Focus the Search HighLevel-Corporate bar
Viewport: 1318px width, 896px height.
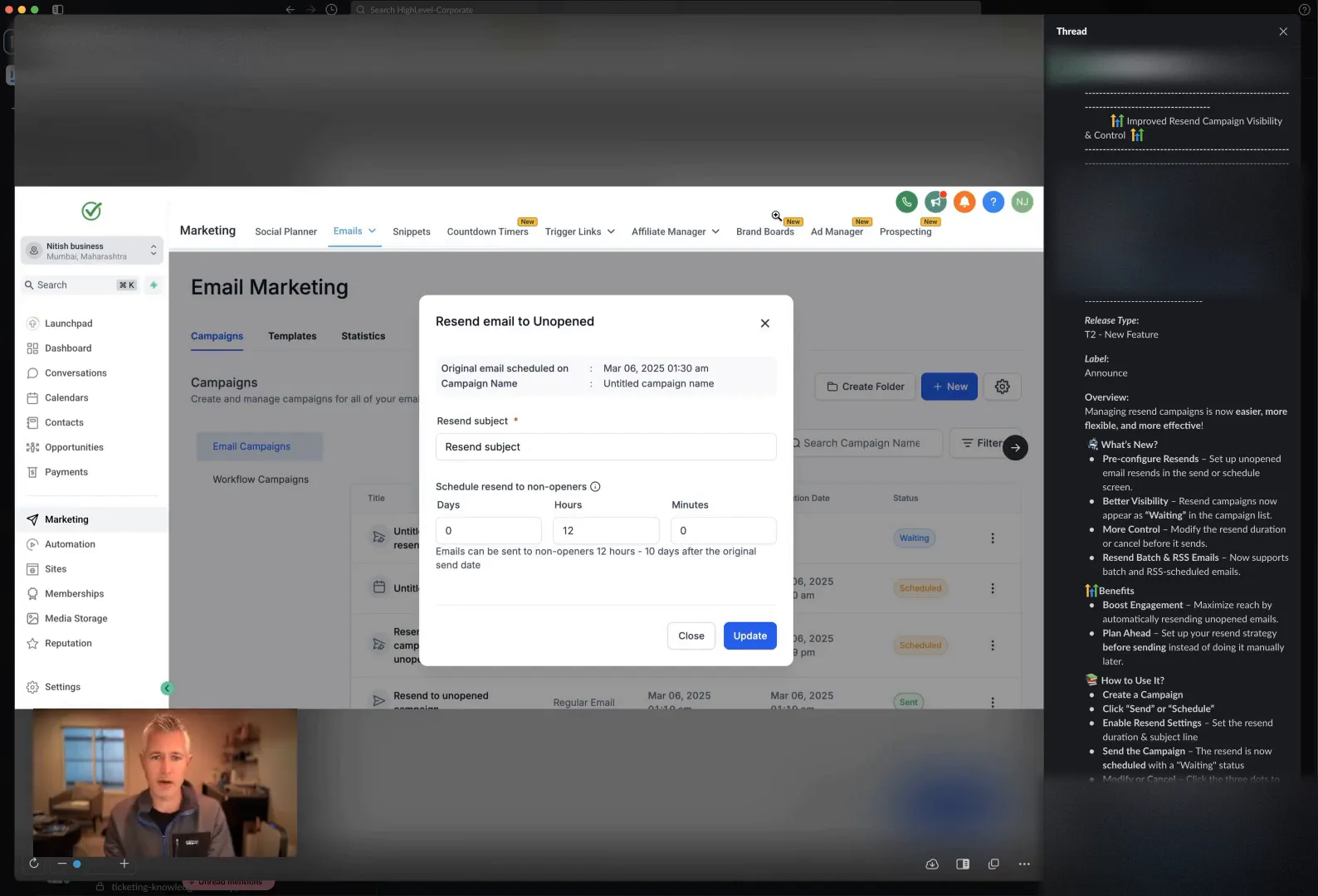pyautogui.click(x=666, y=10)
